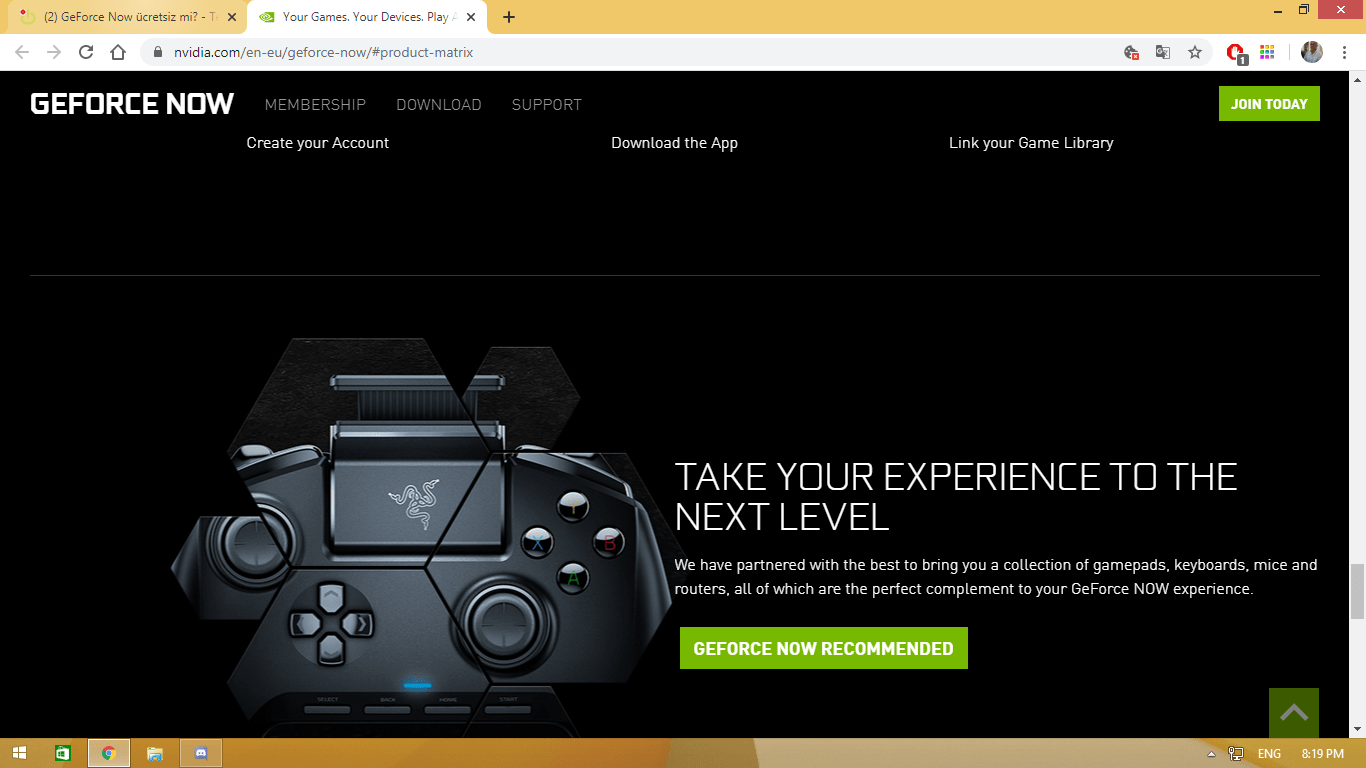Open the Chrome profile avatar
Screen dimensions: 1366x768
(x=1312, y=52)
